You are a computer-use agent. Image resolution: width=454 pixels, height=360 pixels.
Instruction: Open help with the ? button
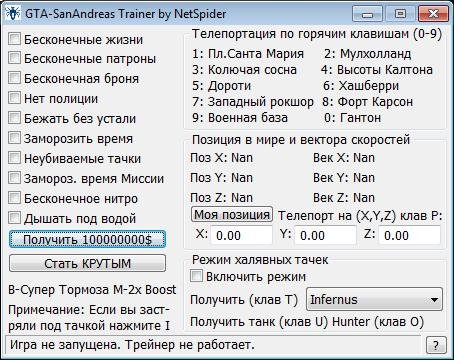[436, 345]
